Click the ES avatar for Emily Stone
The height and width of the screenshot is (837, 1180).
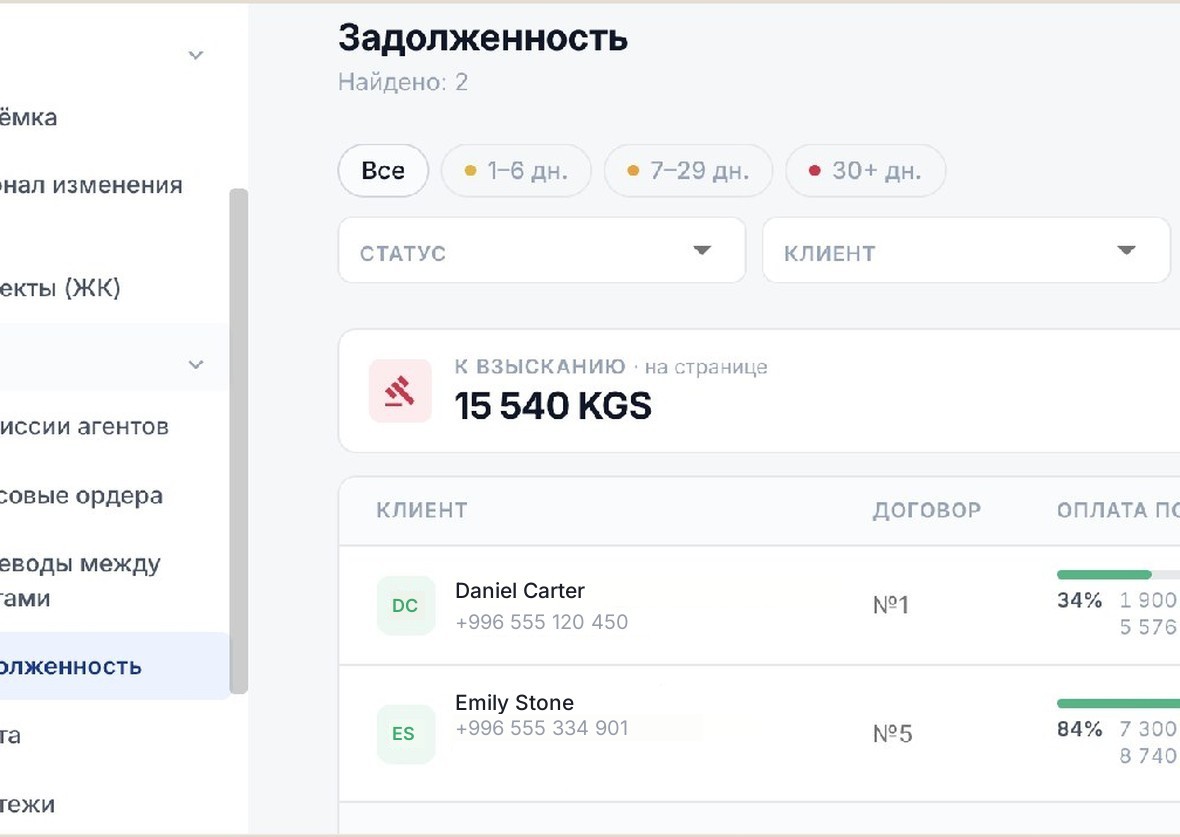(406, 734)
